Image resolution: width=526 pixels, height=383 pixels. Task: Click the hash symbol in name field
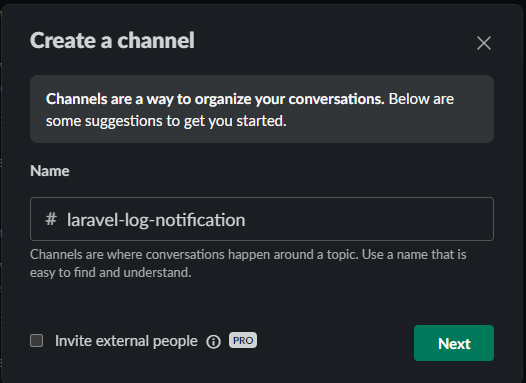pyautogui.click(x=51, y=219)
